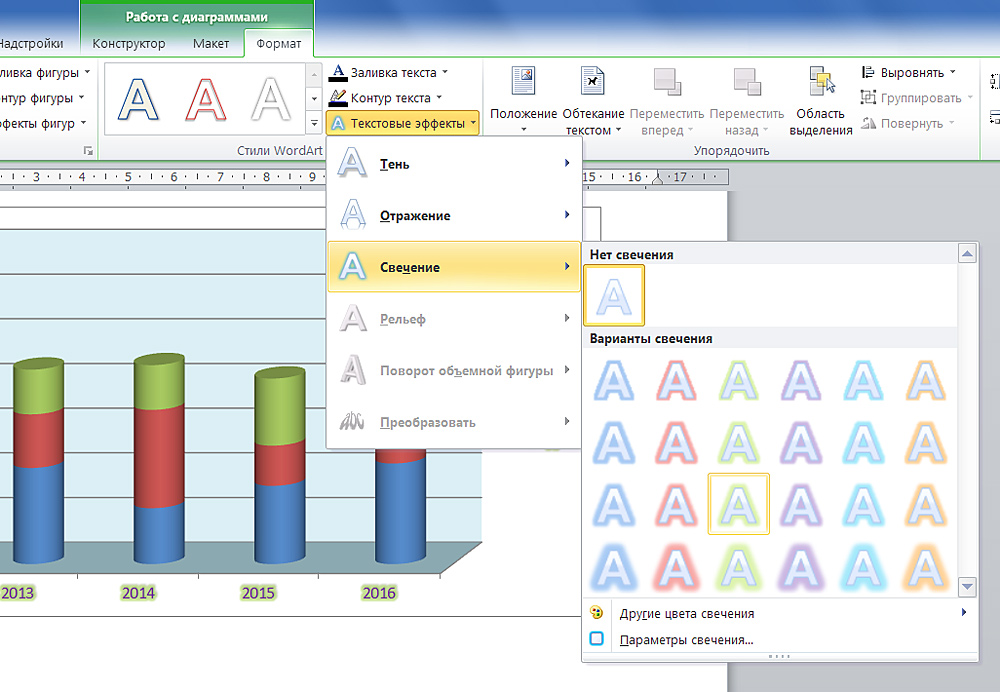This screenshot has height=692, width=1000.
Task: Click the Заливка текста fill icon
Action: pos(339,72)
